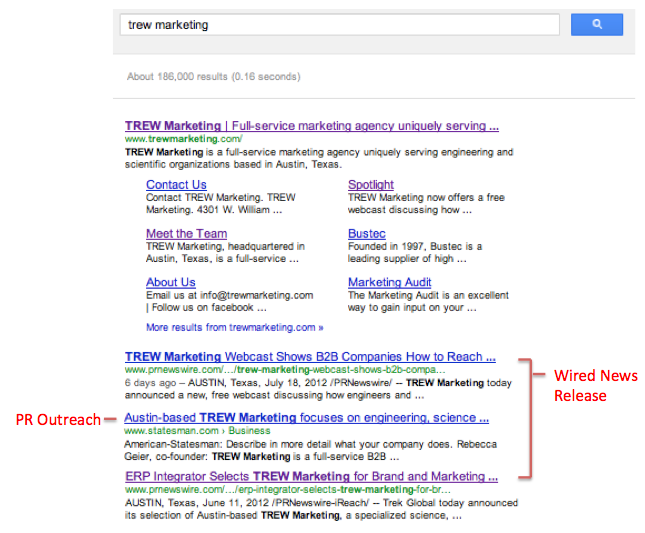The image size is (645, 533).
Task: Open the TREW Marketing Webcast Shows B2B result
Action: (310, 357)
